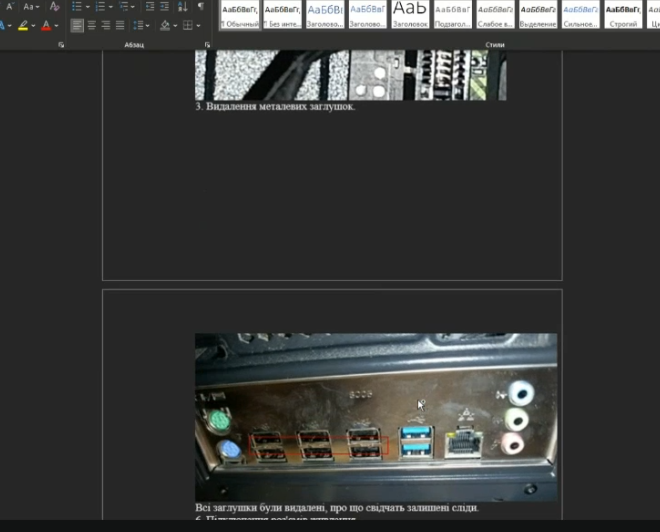This screenshot has width=660, height=532.
Task: Decrease the paragraph indent
Action: (150, 6)
